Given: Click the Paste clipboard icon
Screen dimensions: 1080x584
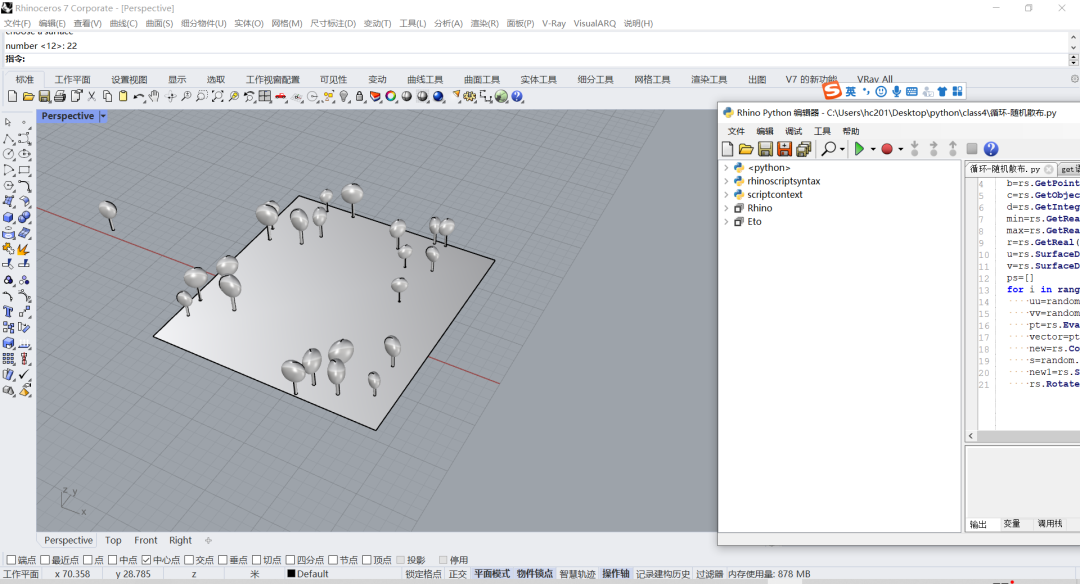Looking at the screenshot, I should (123, 96).
